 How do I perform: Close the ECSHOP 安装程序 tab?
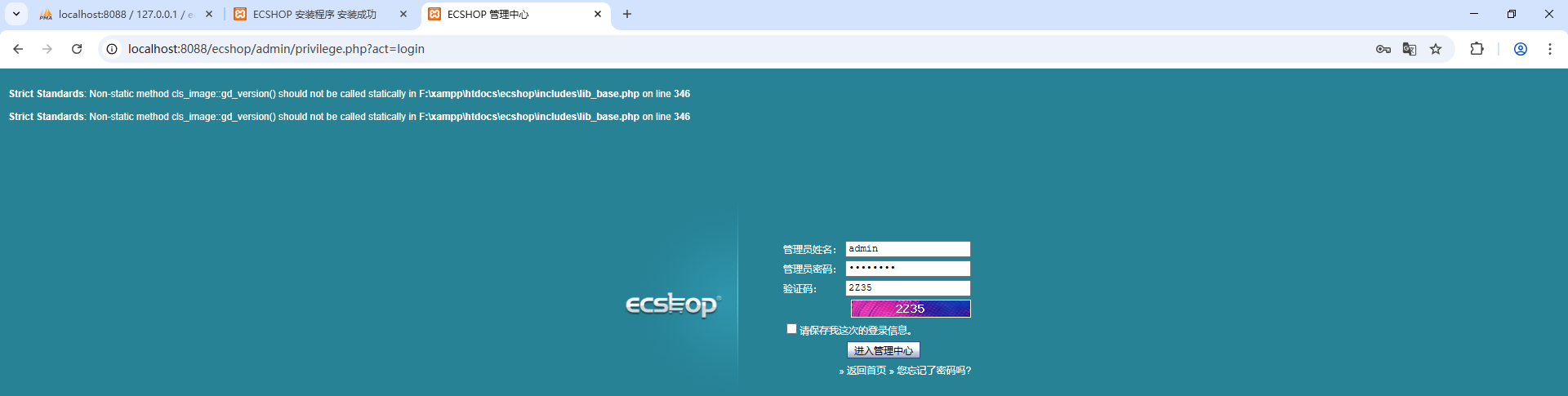pyautogui.click(x=403, y=14)
